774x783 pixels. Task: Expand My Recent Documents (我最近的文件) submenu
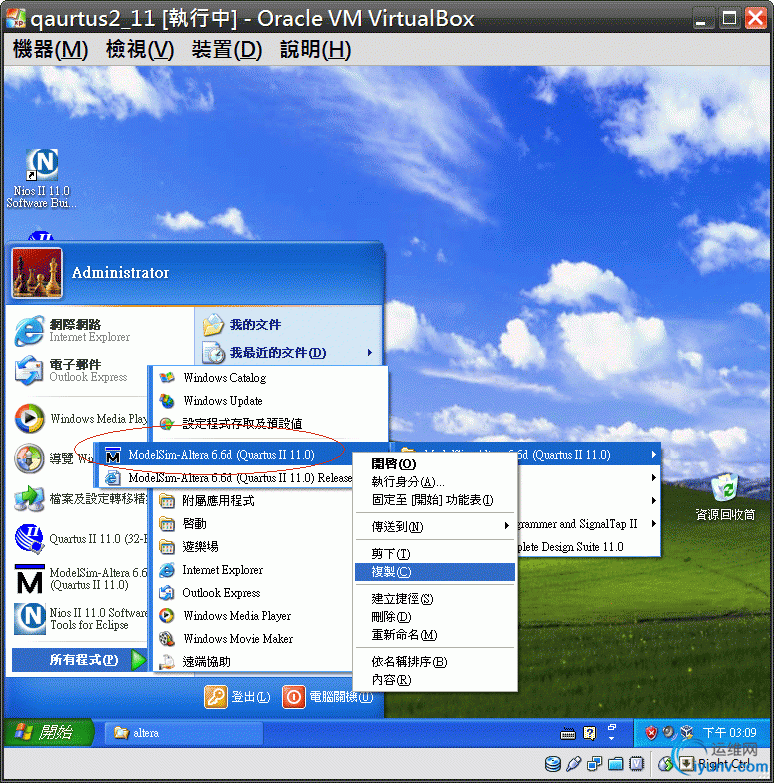288,353
